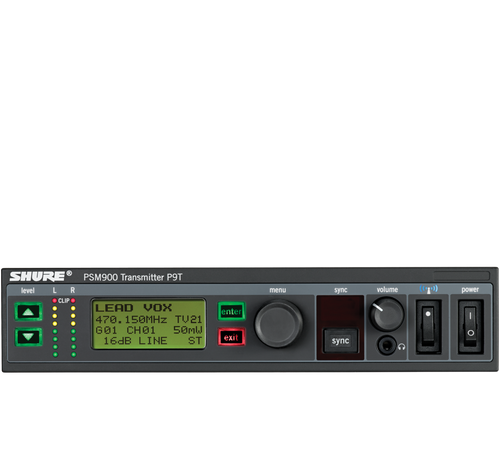Click the 'level' label text
500x455 pixels.
[28, 290]
